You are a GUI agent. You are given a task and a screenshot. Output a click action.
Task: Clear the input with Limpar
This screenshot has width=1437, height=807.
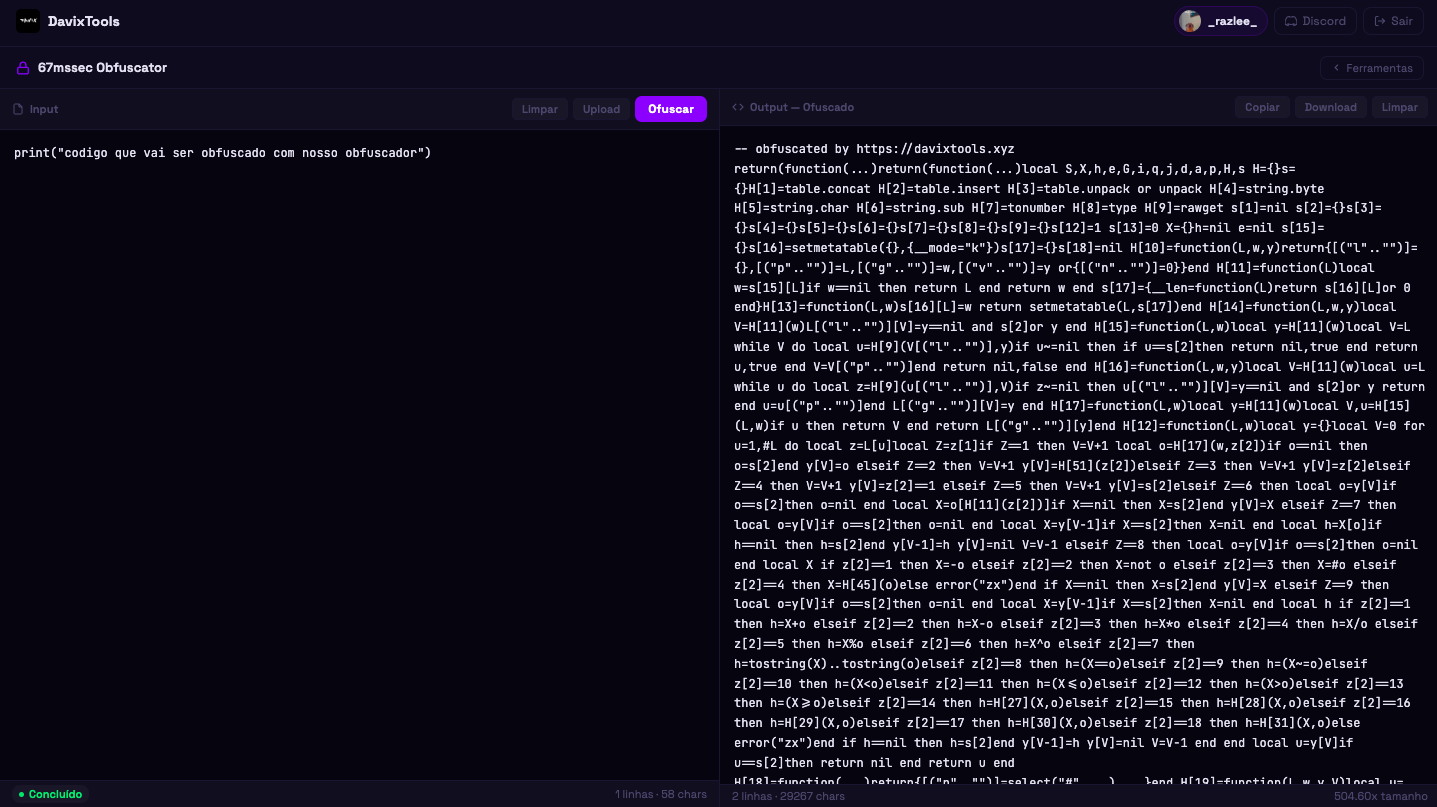pos(540,109)
